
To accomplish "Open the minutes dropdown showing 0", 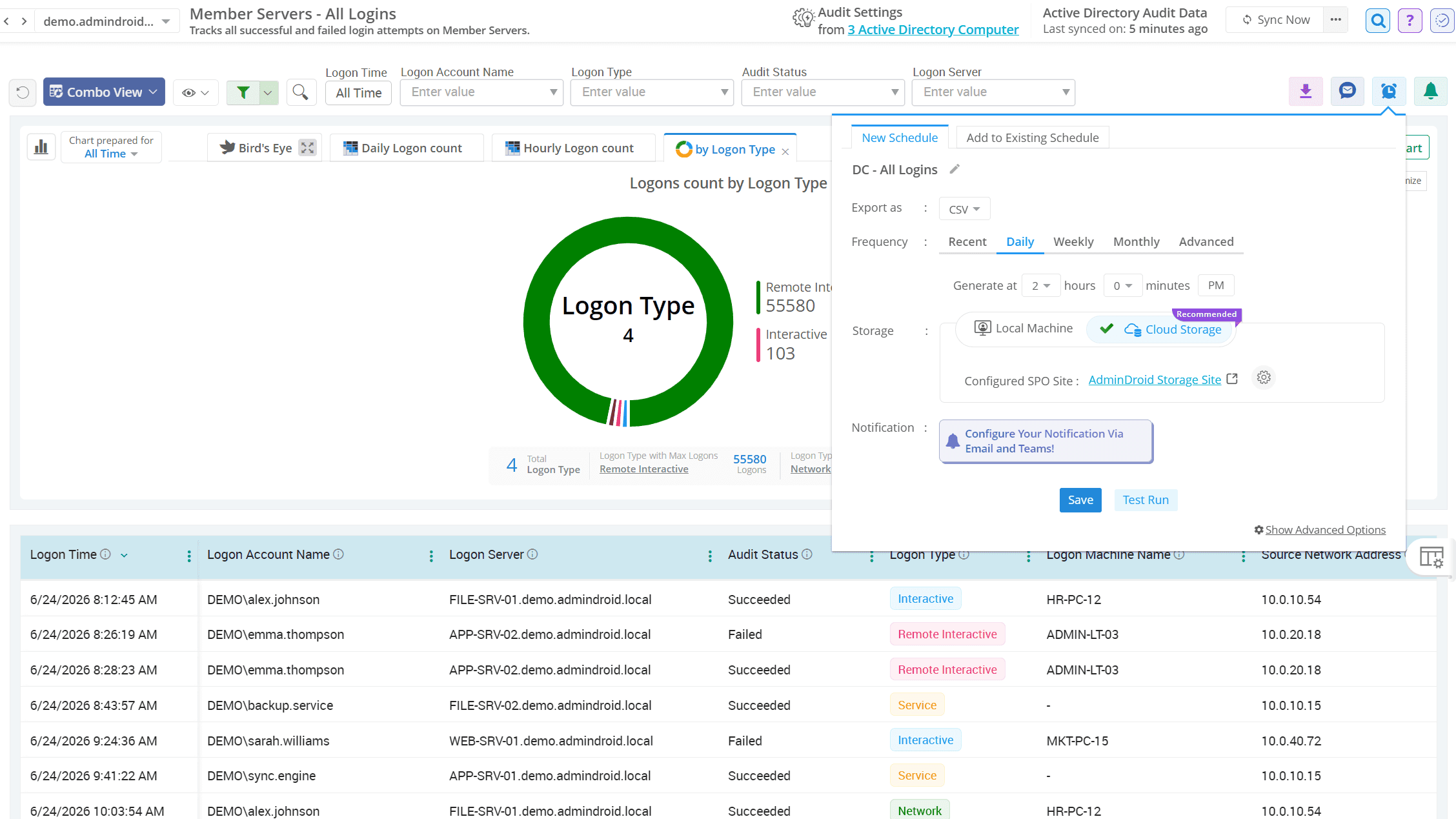I will point(1123,286).
